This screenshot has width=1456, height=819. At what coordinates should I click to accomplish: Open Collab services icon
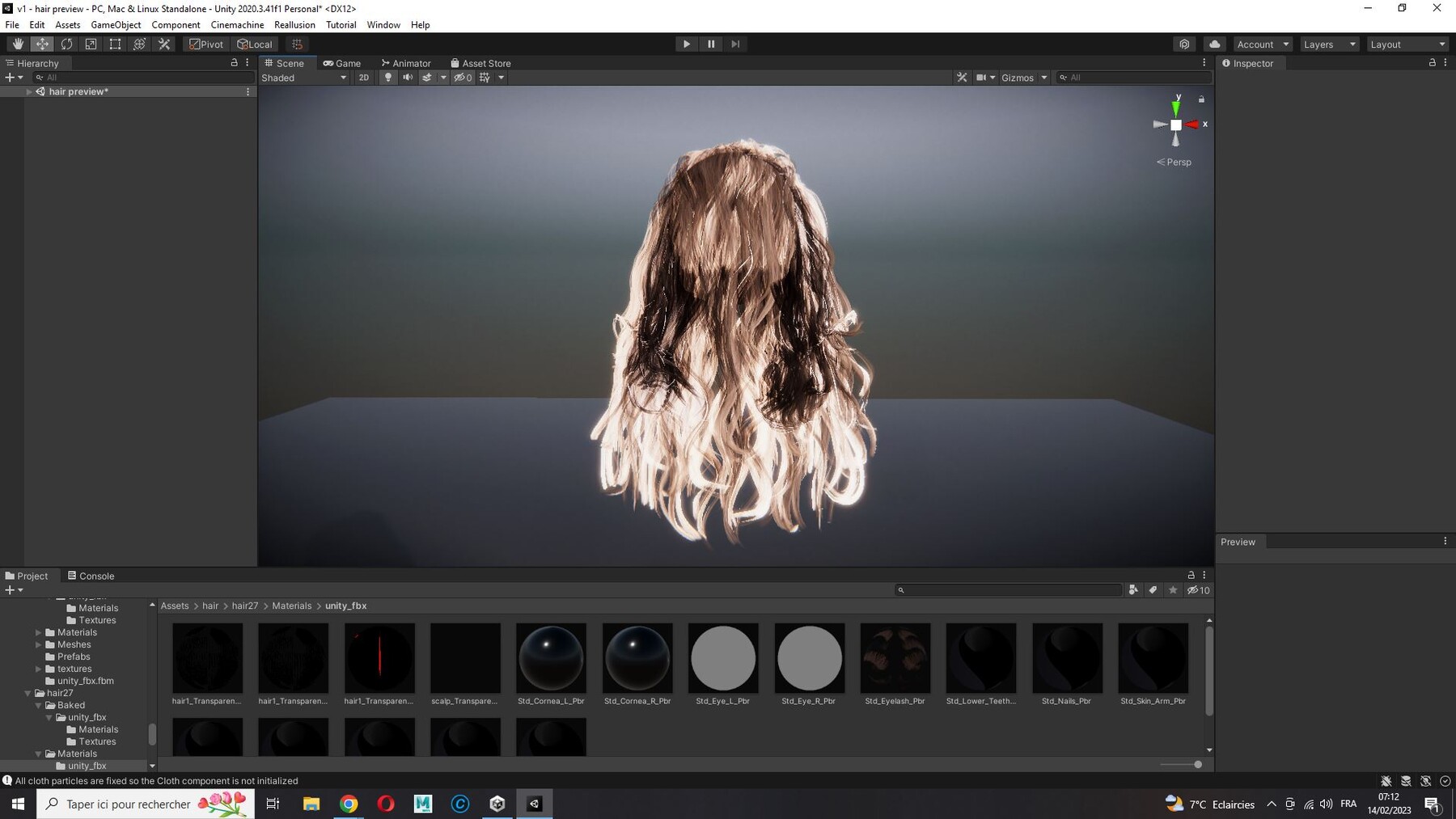1184,44
